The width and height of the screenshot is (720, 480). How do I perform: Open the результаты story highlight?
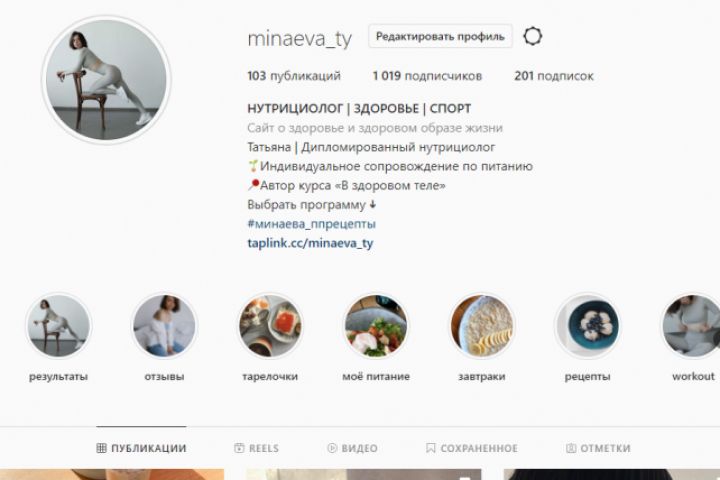(59, 326)
